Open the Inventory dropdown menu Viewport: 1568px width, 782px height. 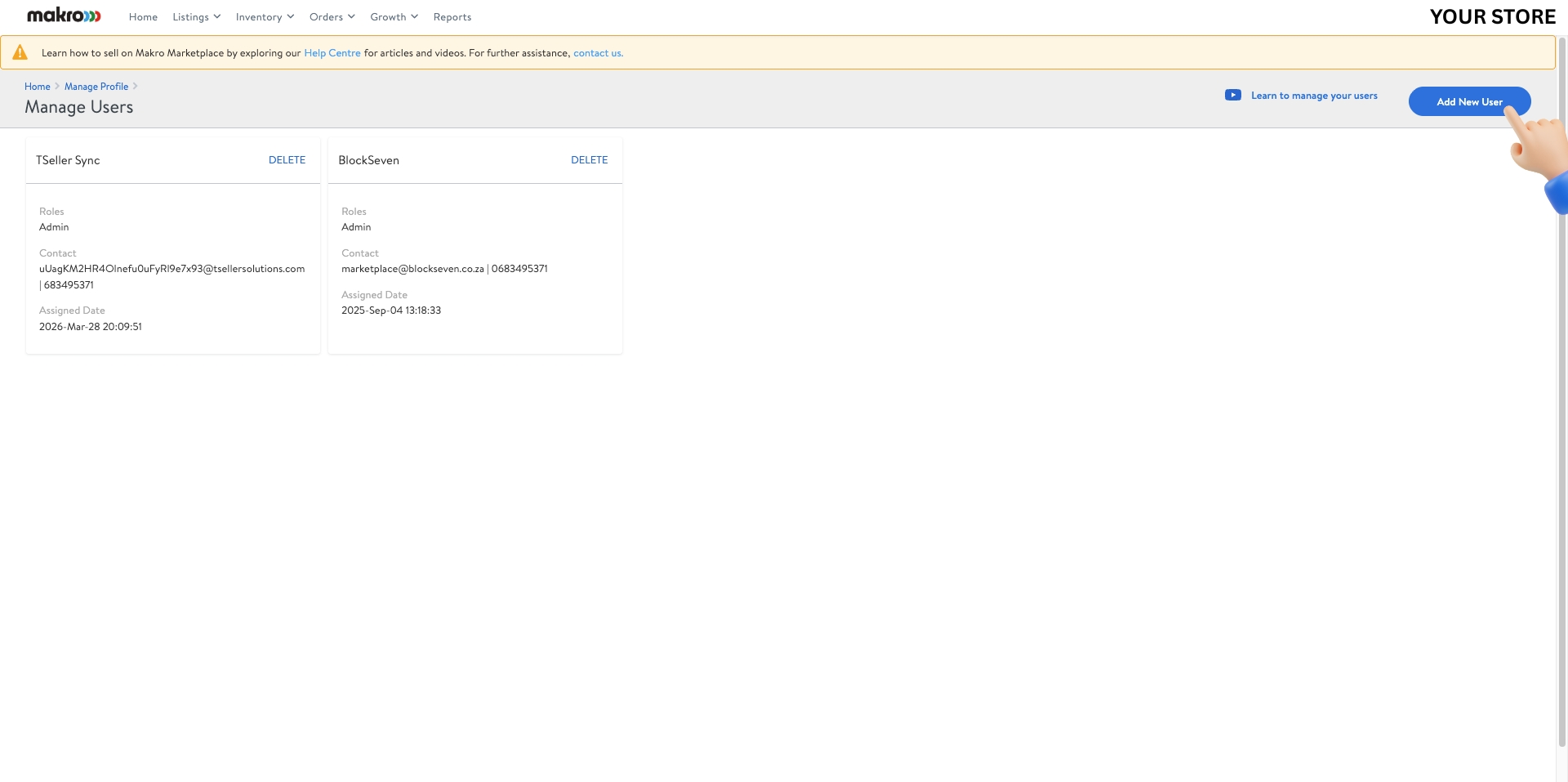pyautogui.click(x=263, y=16)
